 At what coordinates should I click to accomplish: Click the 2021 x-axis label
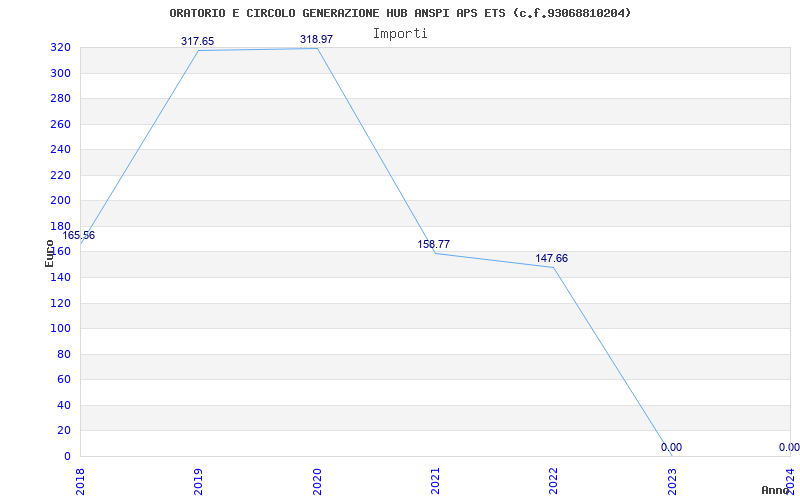click(x=435, y=480)
